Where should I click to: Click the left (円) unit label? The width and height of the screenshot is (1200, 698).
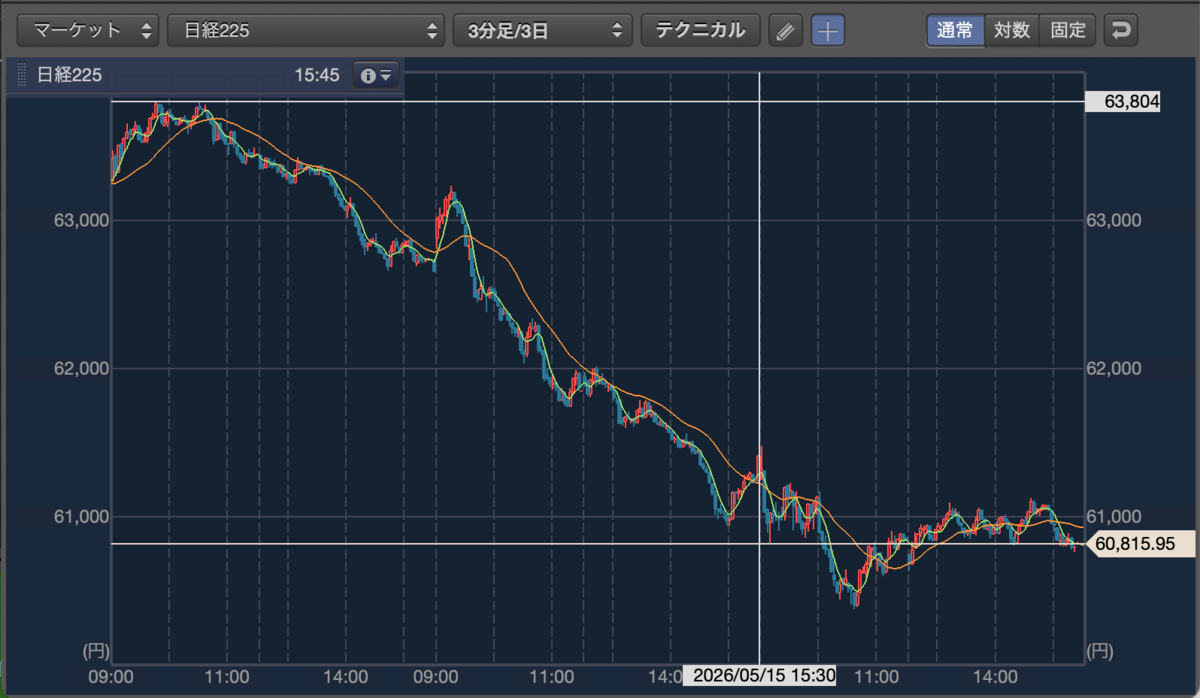point(94,651)
